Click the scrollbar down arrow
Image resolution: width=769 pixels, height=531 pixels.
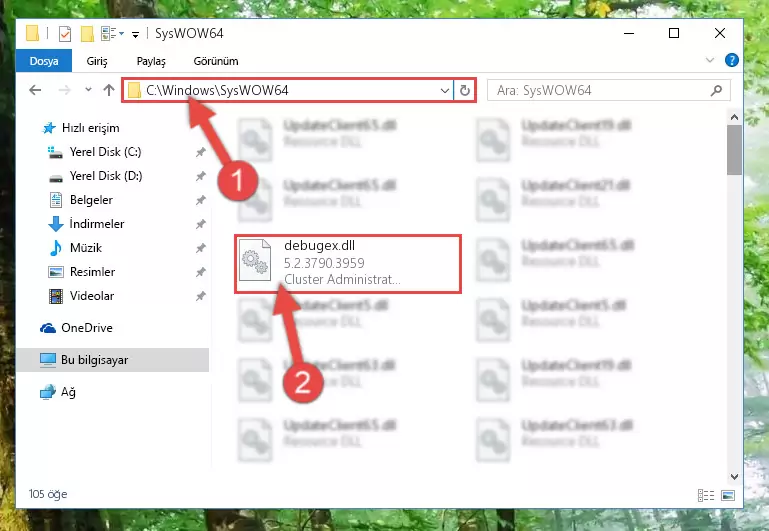(734, 477)
